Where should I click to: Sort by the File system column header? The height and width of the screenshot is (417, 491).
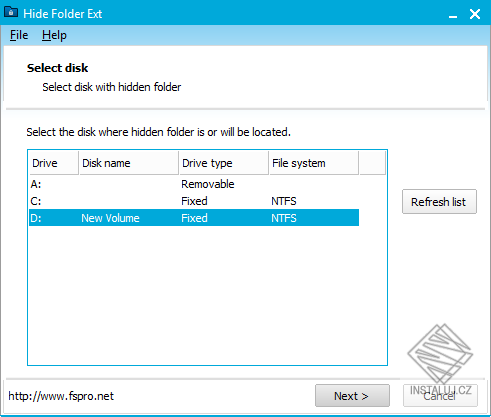coord(314,163)
